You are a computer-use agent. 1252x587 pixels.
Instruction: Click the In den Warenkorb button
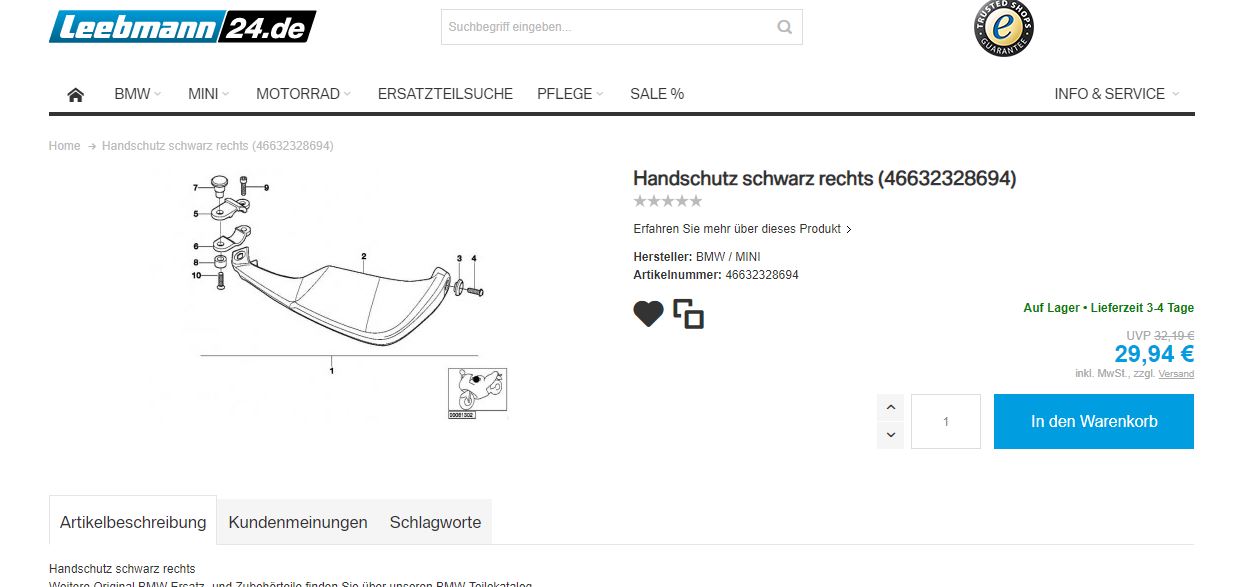[1094, 421]
